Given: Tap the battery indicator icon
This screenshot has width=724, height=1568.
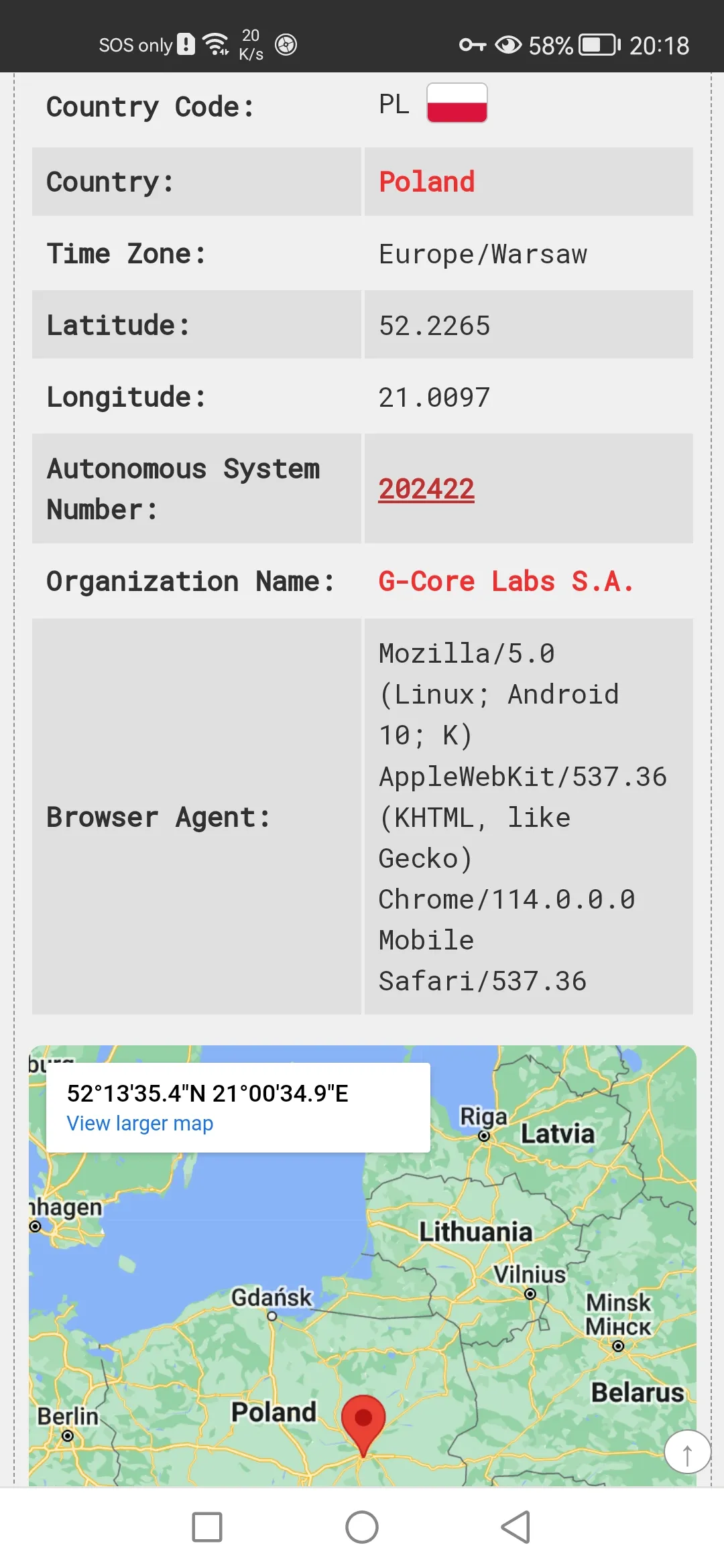Looking at the screenshot, I should (x=600, y=45).
